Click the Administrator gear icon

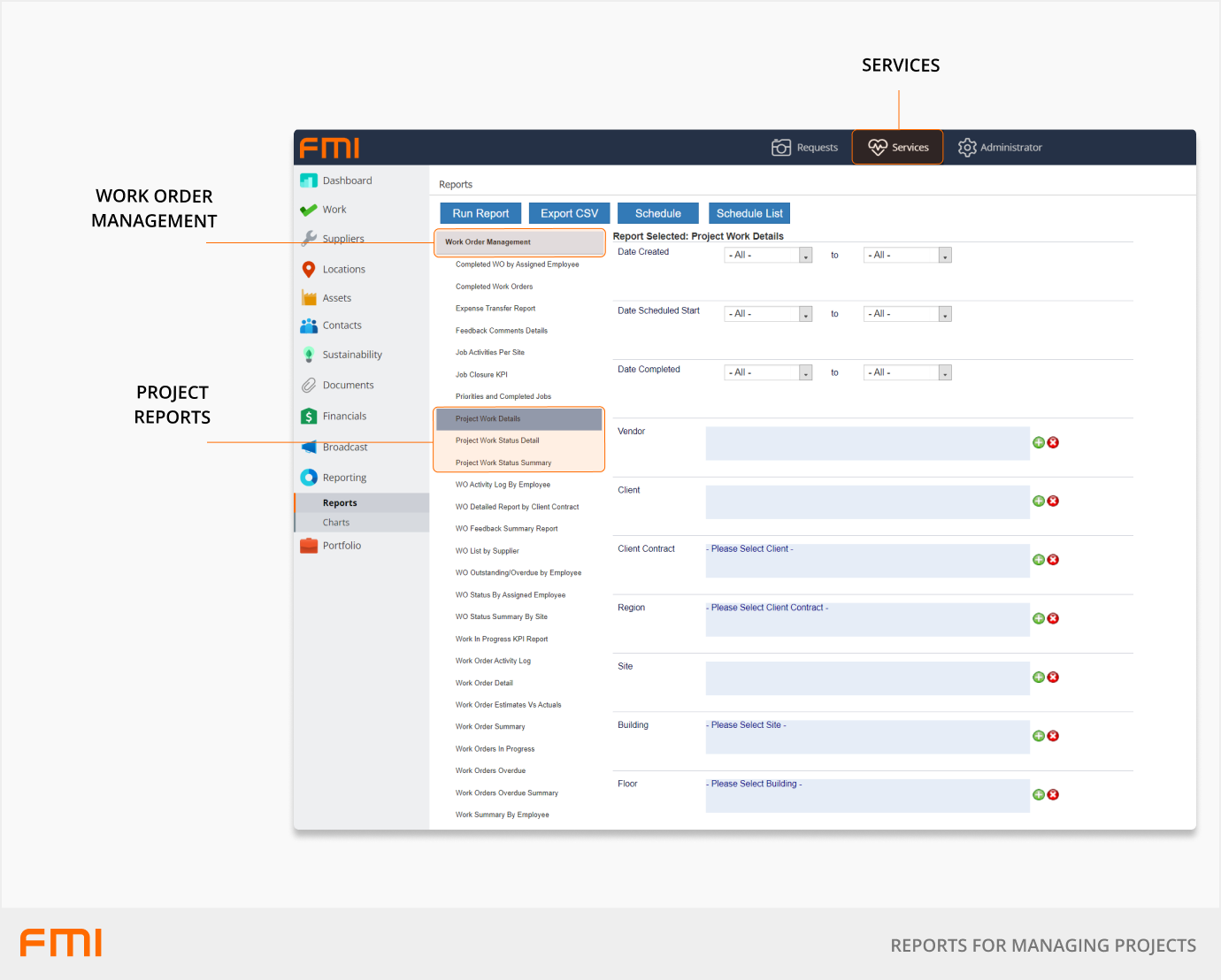click(967, 148)
